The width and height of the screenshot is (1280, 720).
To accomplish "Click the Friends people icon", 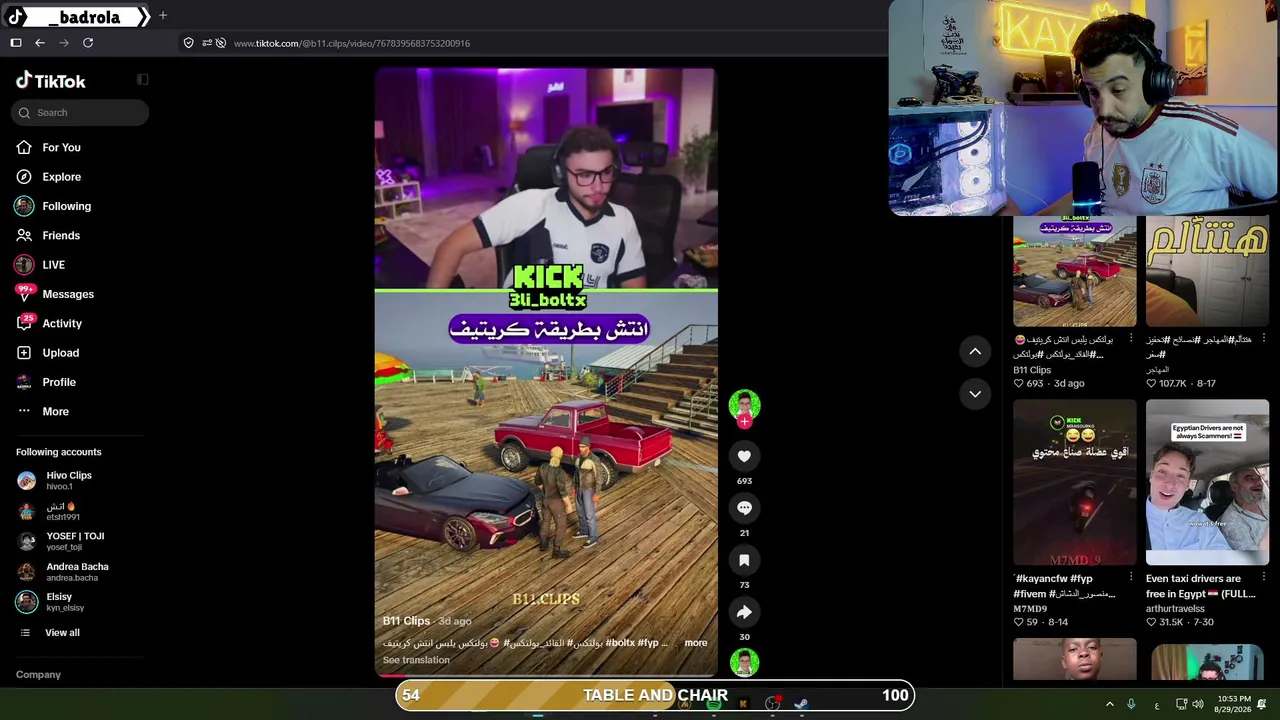I will [x=24, y=235].
